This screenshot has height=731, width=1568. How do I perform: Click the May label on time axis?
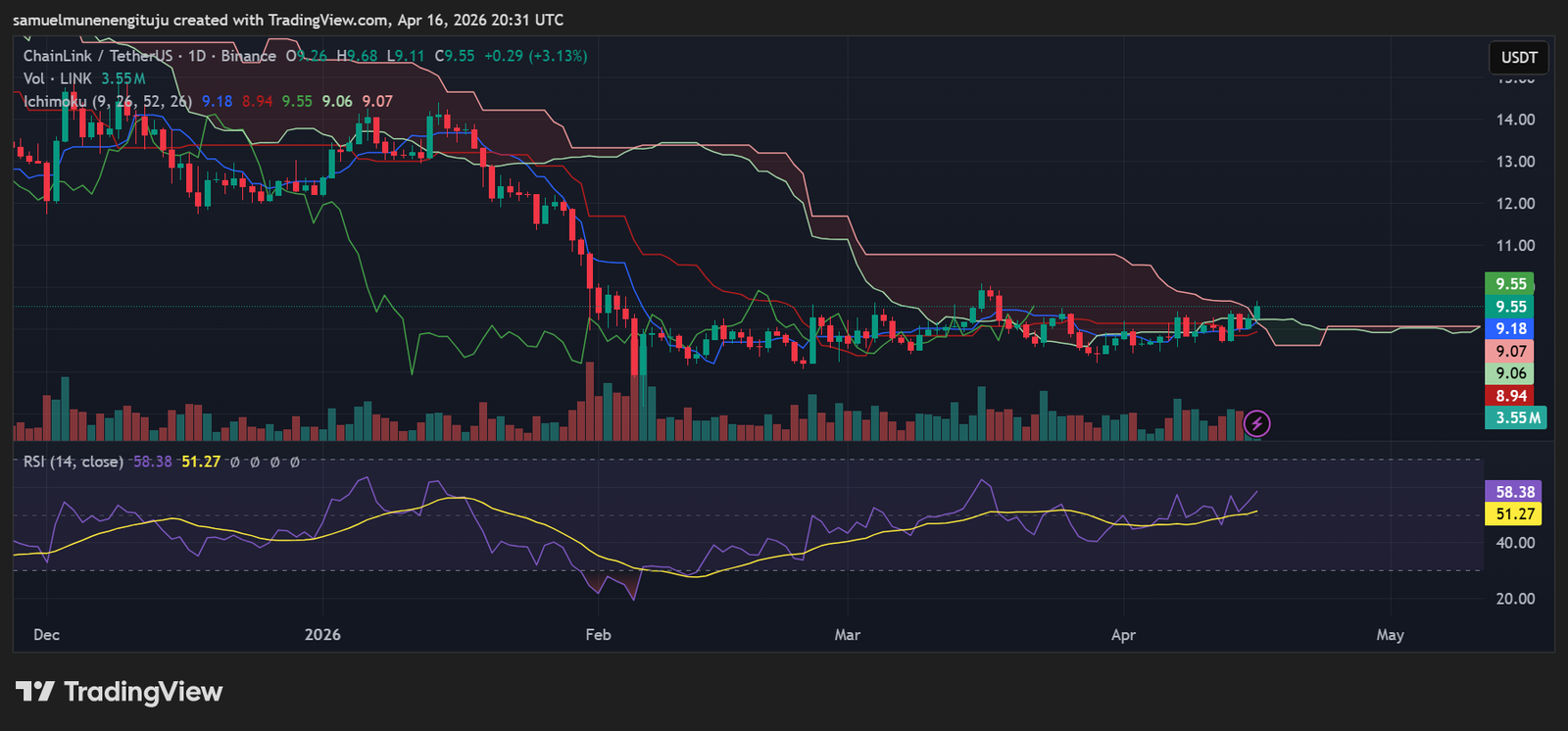[x=1390, y=635]
